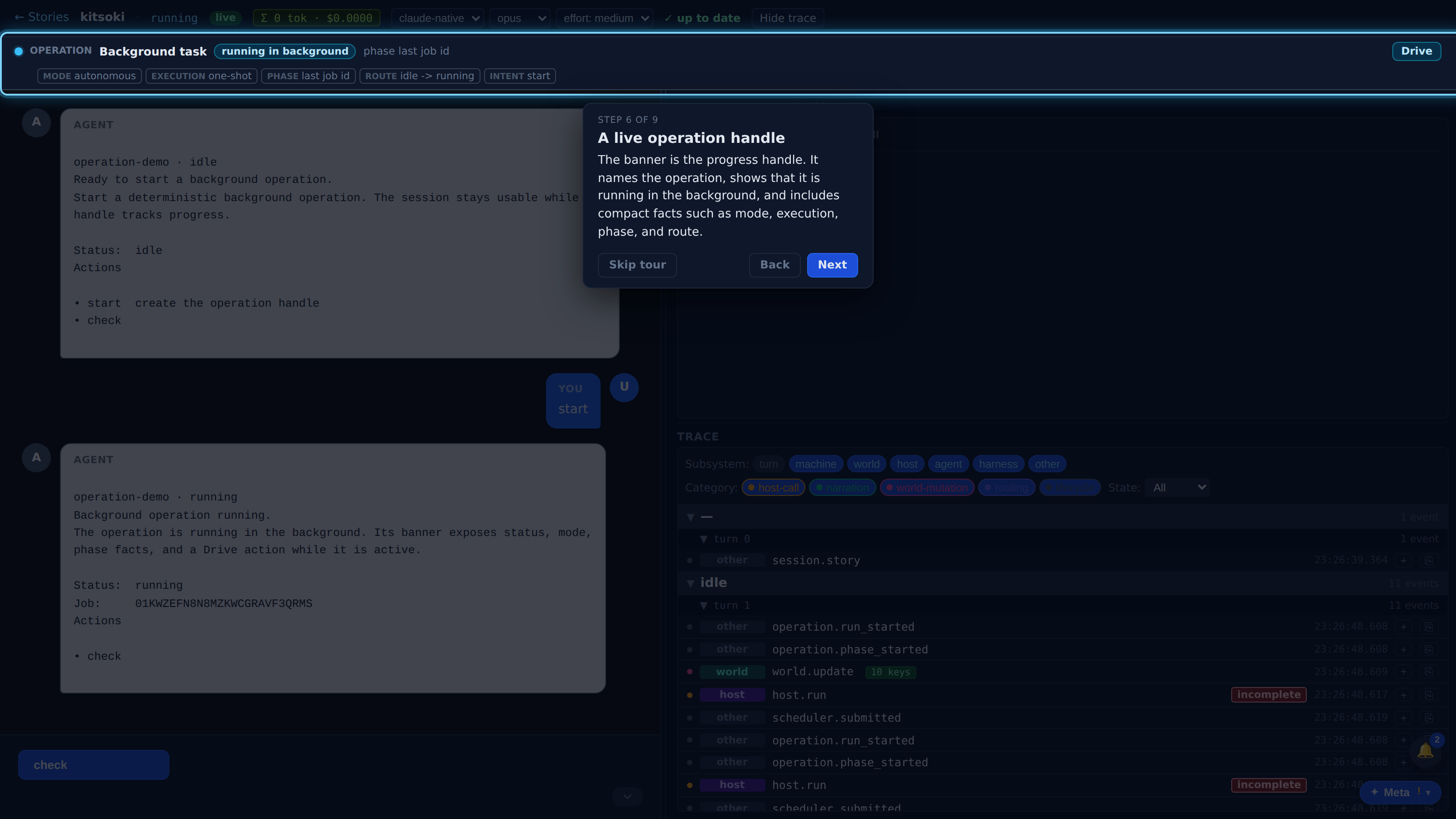Screen dimensions: 1456x819
Task: Click copy icon on world.update row
Action: 1428,672
